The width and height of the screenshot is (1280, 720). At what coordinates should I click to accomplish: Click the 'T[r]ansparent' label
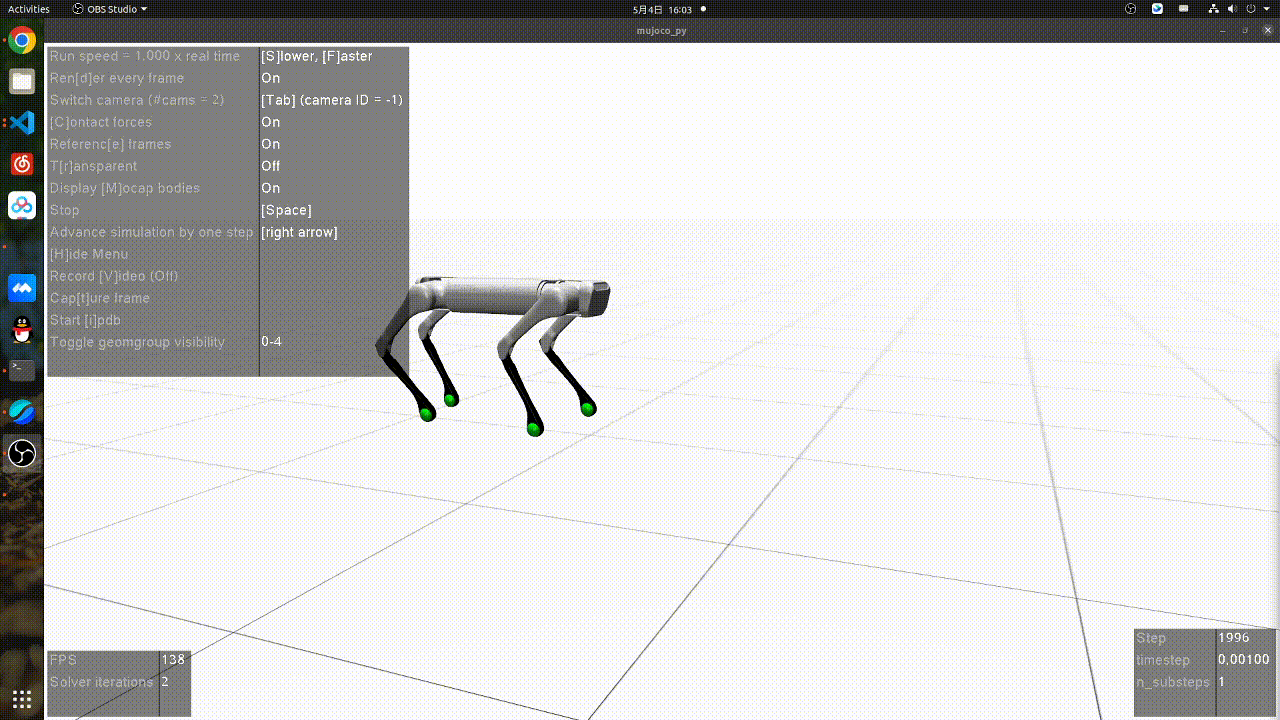point(93,166)
